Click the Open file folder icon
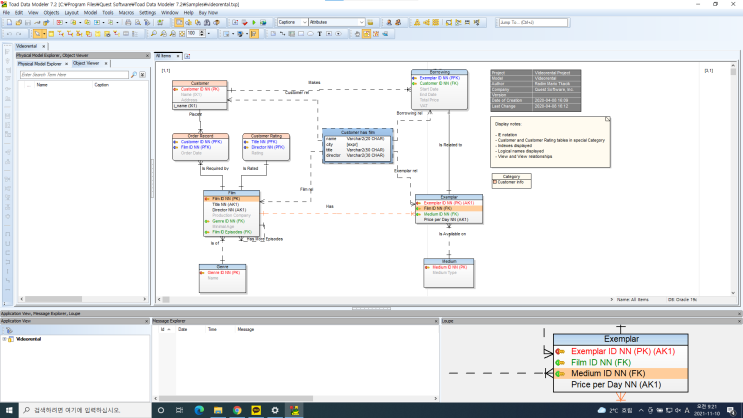Viewport: 743px width, 418px height. [17, 21]
